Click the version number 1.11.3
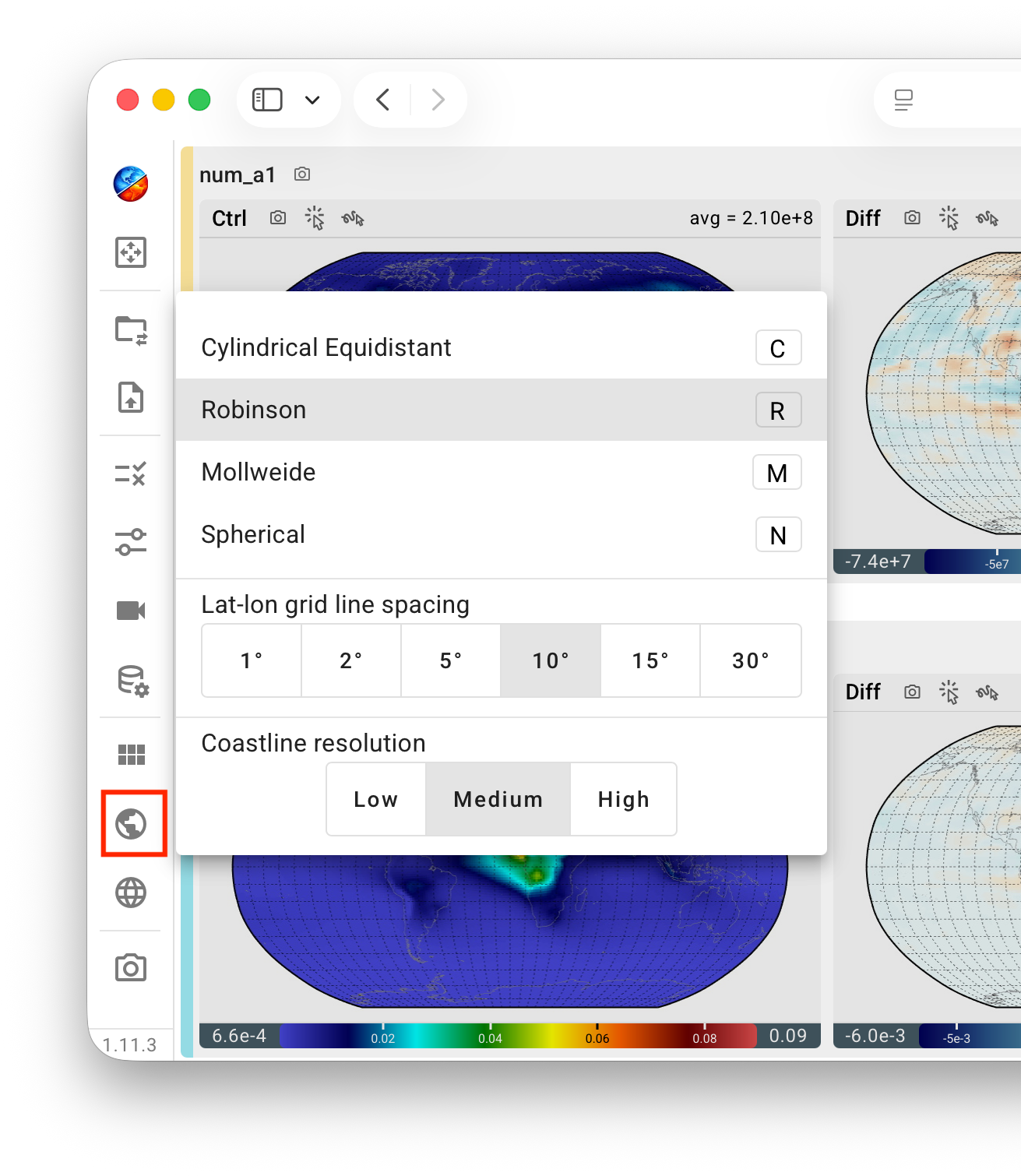The image size is (1021, 1176). click(129, 1045)
